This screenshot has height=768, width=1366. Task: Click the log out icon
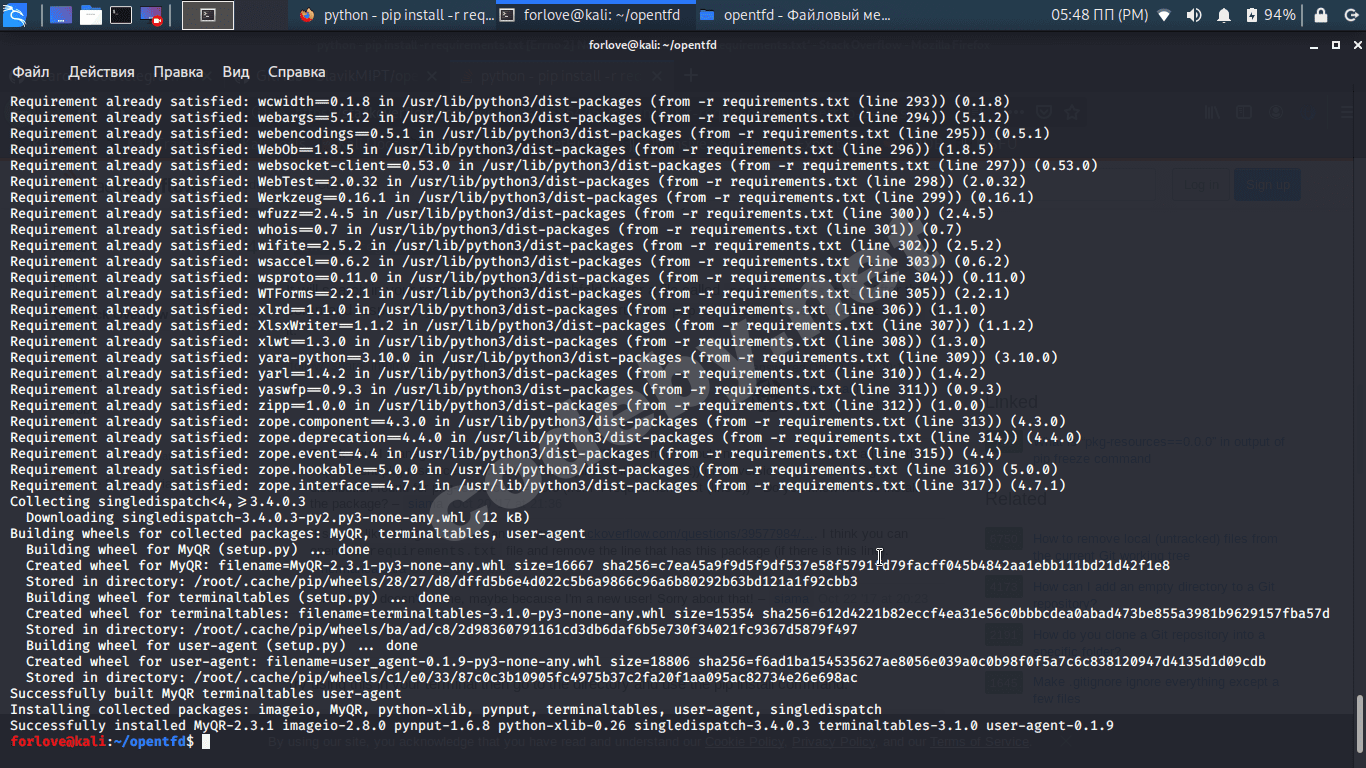coord(1351,15)
